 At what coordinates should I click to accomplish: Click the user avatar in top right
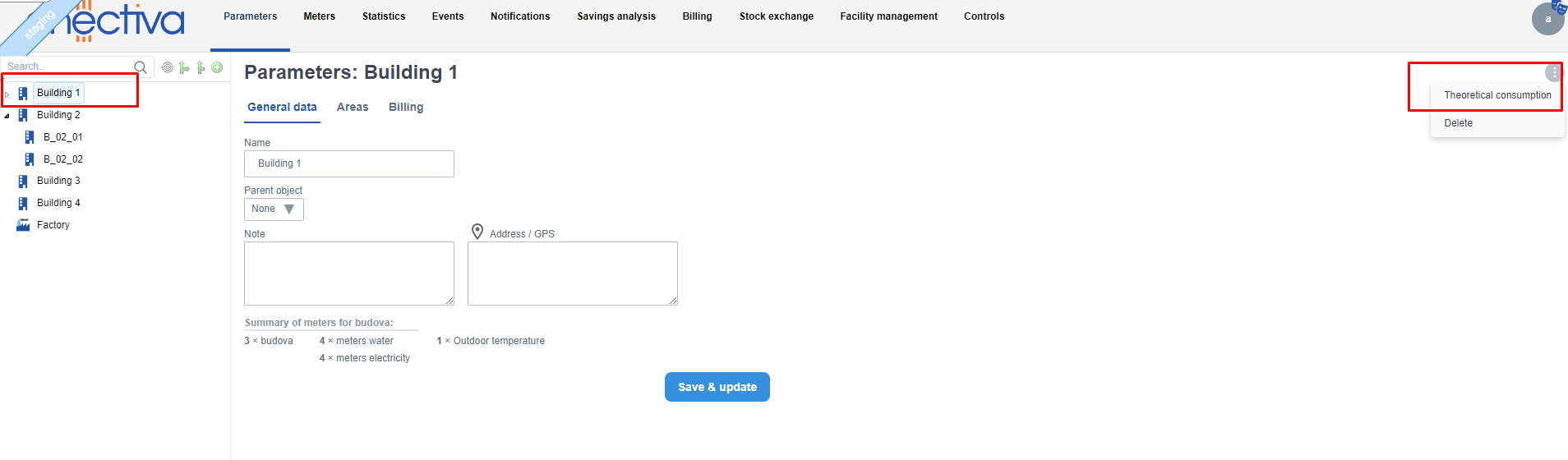click(1547, 19)
